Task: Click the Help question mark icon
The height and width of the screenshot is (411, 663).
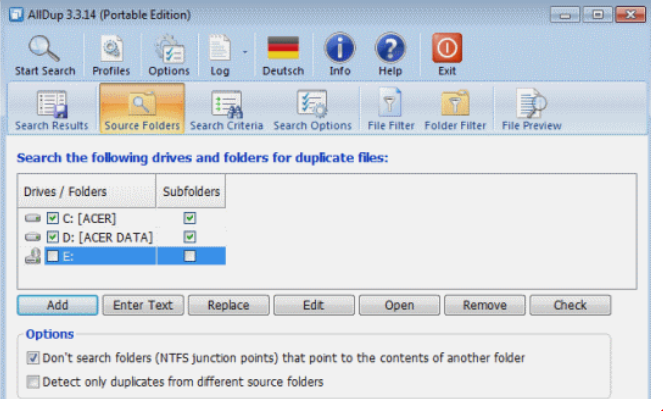Action: click(390, 48)
